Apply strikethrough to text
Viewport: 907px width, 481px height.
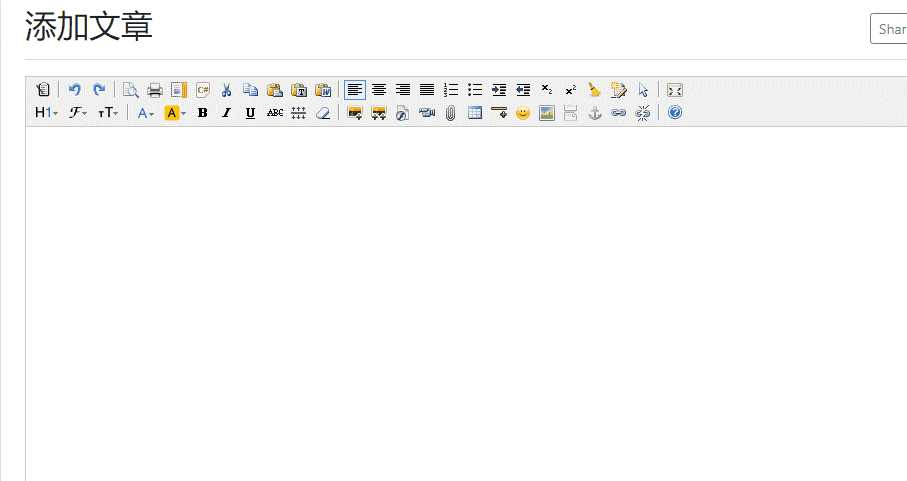pyautogui.click(x=275, y=113)
